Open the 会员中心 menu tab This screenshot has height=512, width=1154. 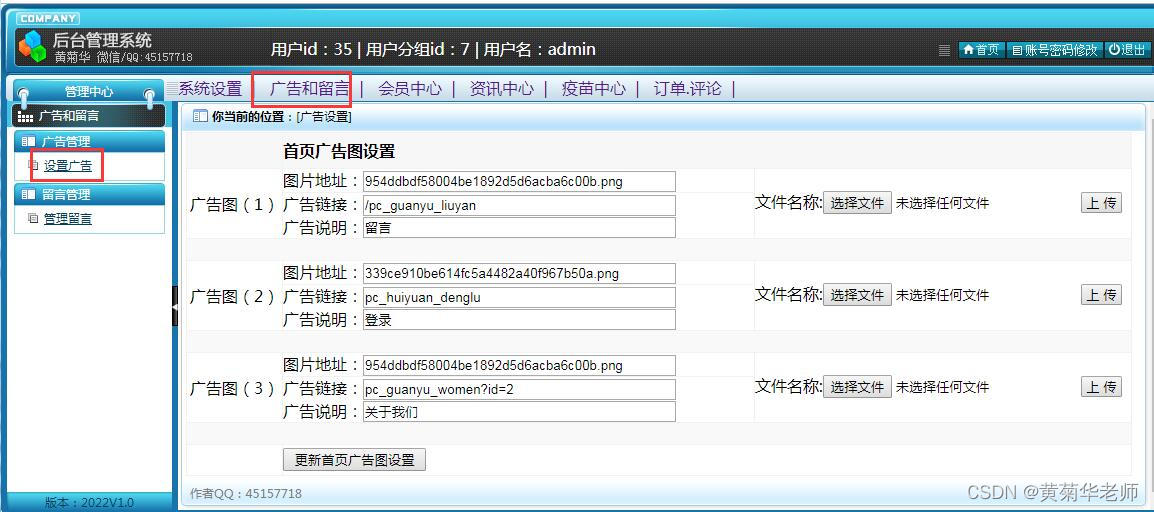coord(410,89)
